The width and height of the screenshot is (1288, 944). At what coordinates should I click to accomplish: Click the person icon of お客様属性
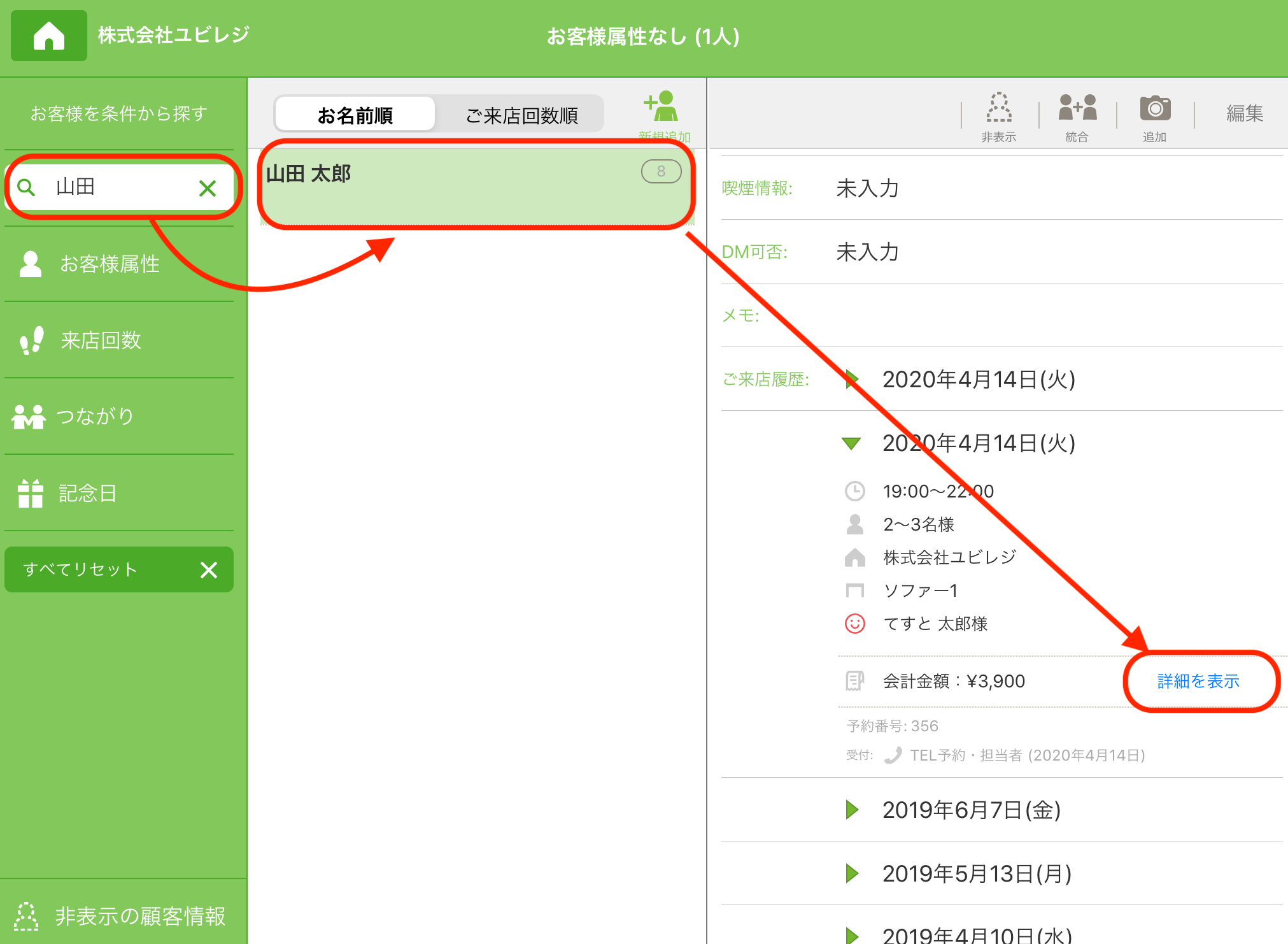click(31, 264)
